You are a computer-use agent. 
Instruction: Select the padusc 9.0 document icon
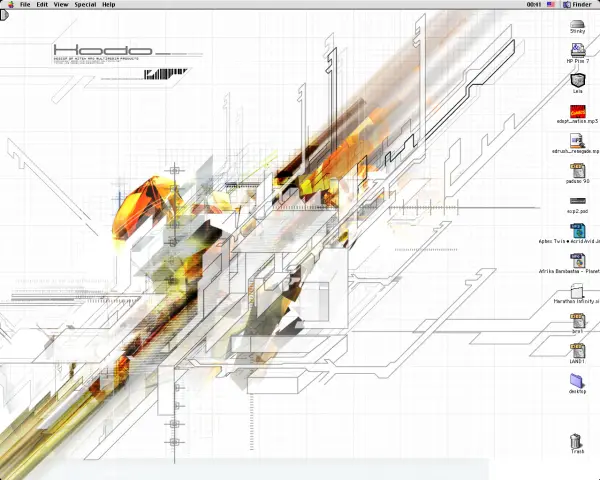pyautogui.click(x=577, y=171)
